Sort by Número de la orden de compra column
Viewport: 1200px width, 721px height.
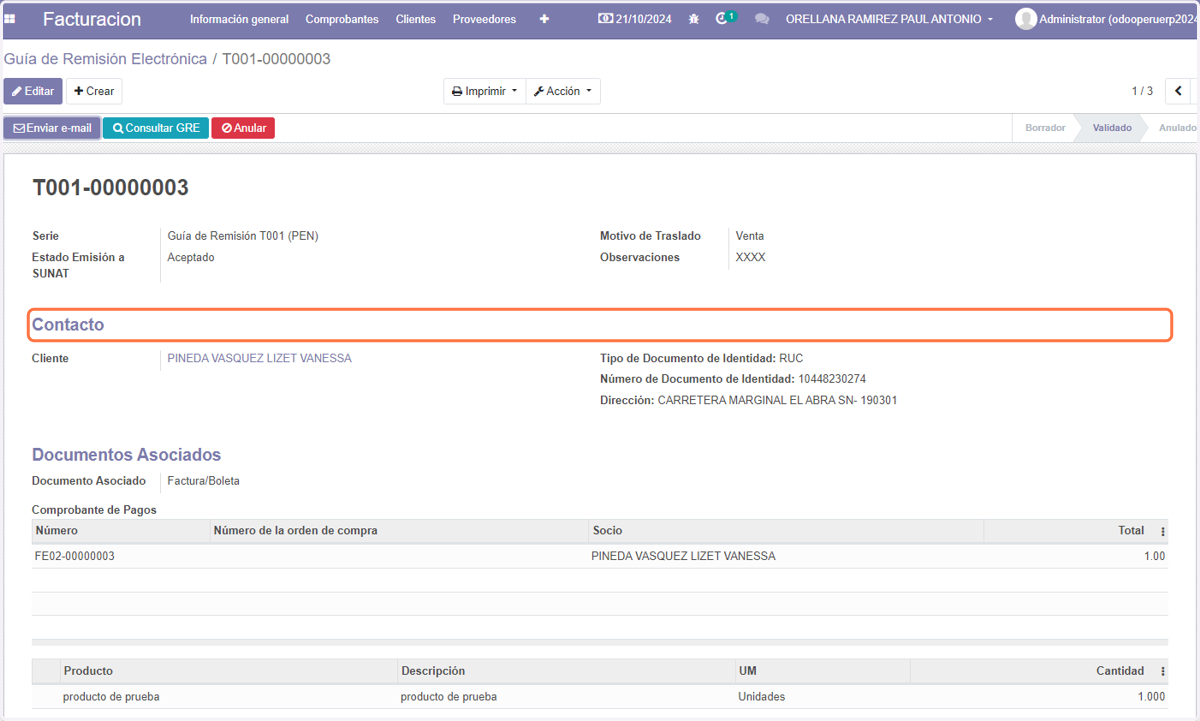click(x=400, y=531)
